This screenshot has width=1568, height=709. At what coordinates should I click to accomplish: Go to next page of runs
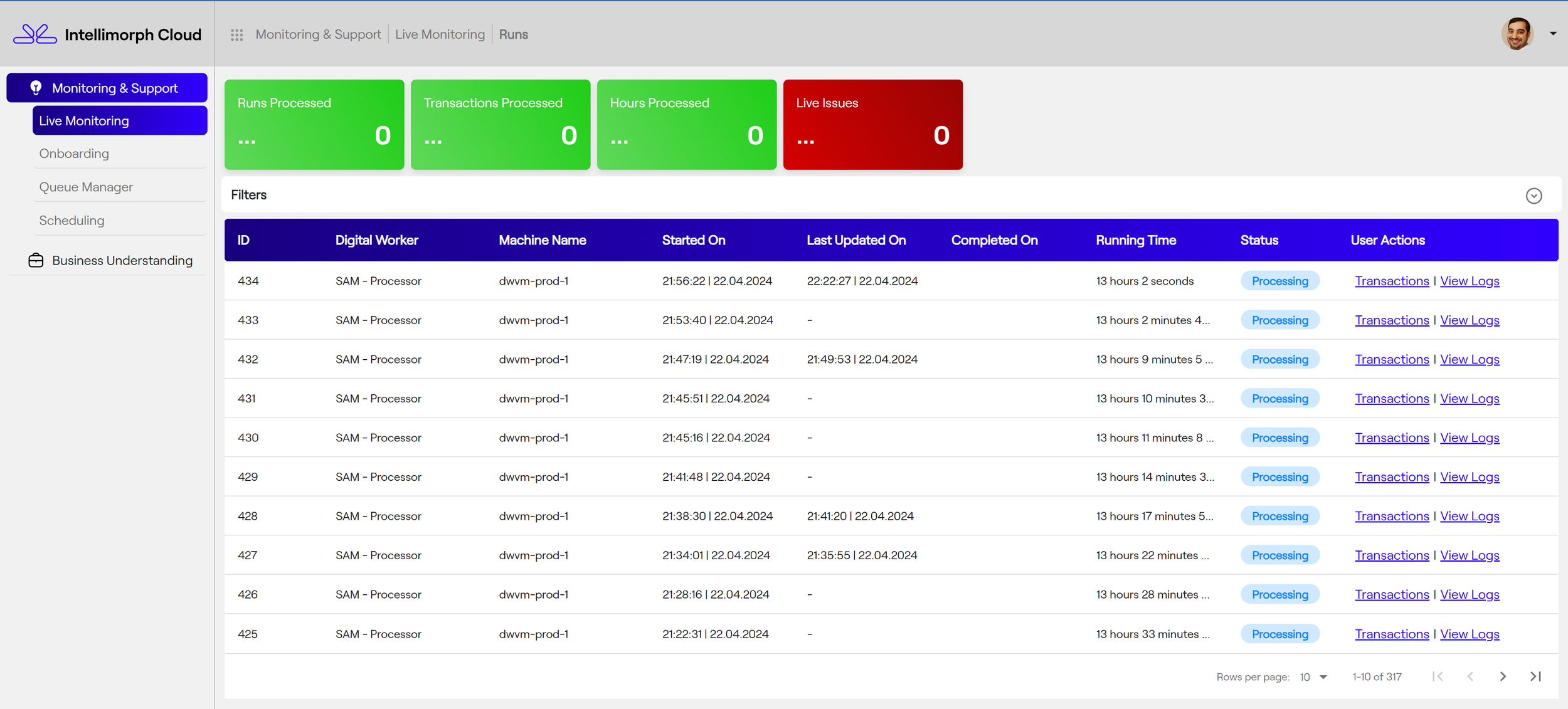click(1503, 676)
